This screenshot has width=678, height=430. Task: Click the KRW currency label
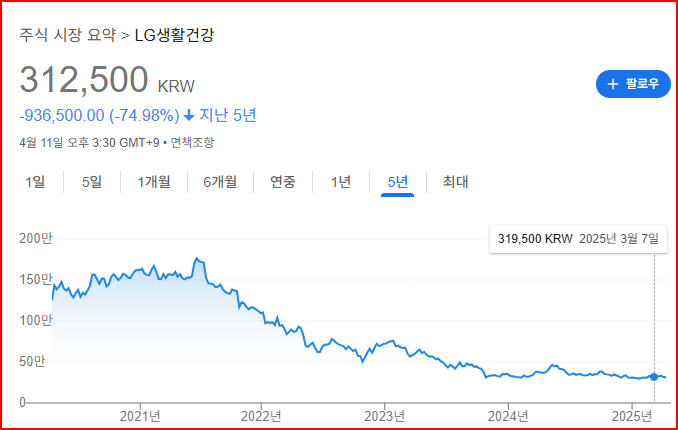click(176, 86)
